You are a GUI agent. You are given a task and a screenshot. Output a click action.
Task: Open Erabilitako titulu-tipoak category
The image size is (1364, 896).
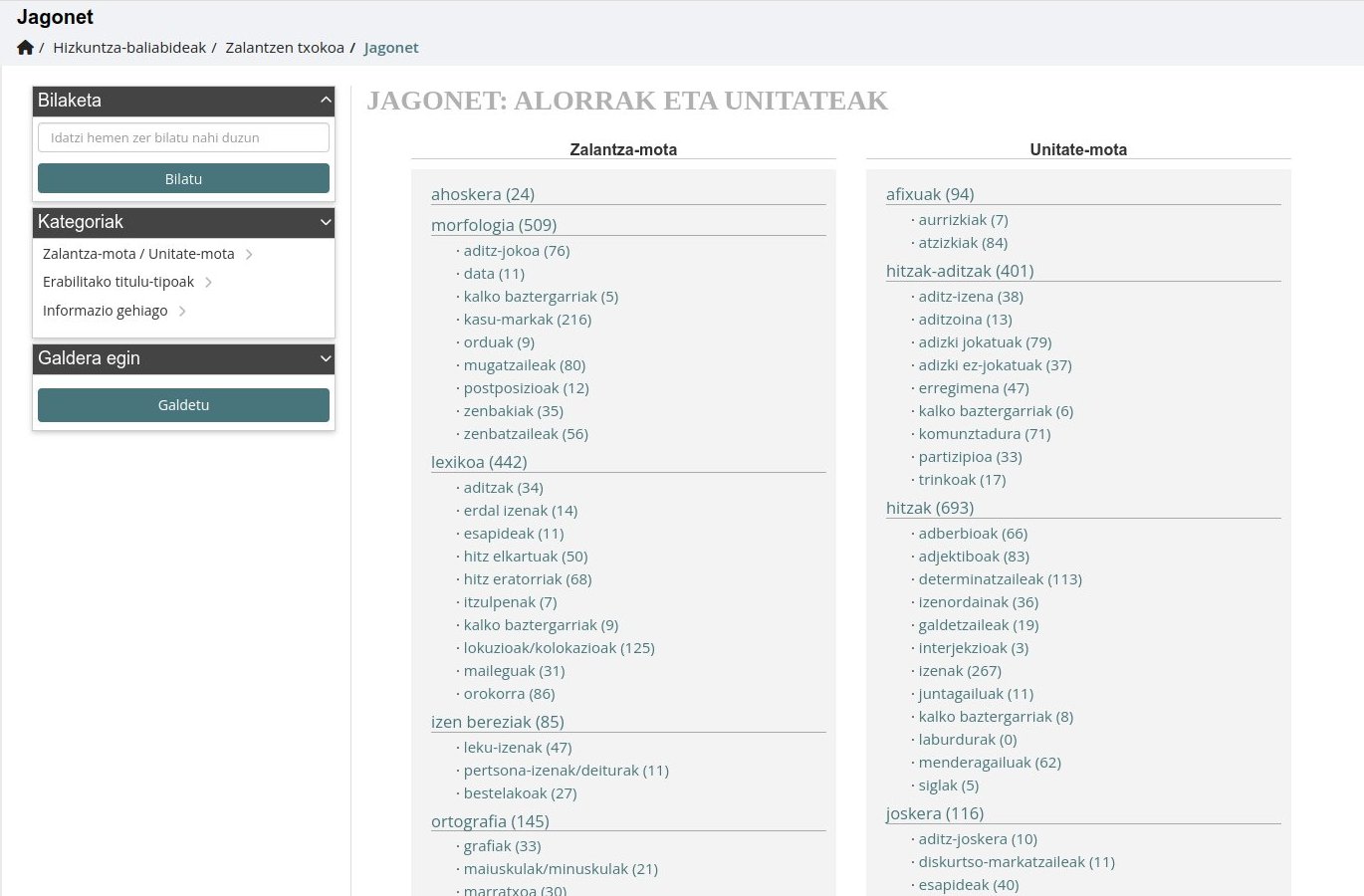pos(118,282)
